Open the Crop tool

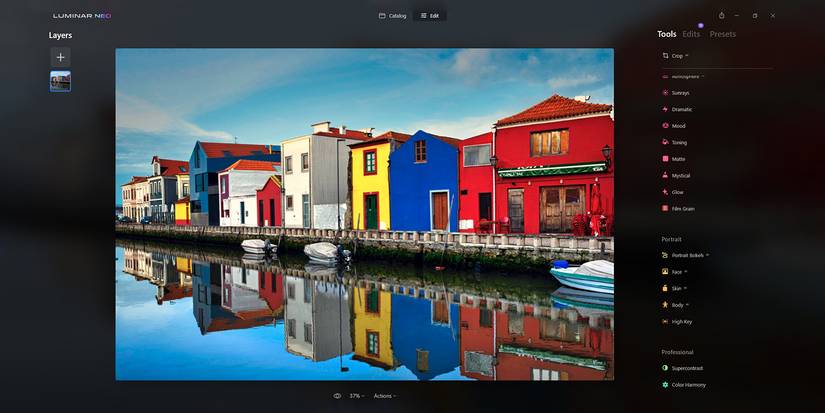676,56
